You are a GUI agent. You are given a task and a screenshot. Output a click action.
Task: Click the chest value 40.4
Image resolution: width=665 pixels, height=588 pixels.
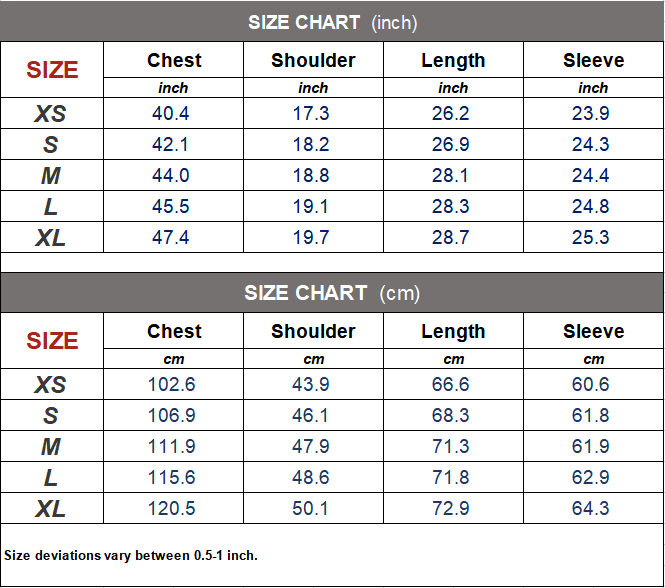171,114
